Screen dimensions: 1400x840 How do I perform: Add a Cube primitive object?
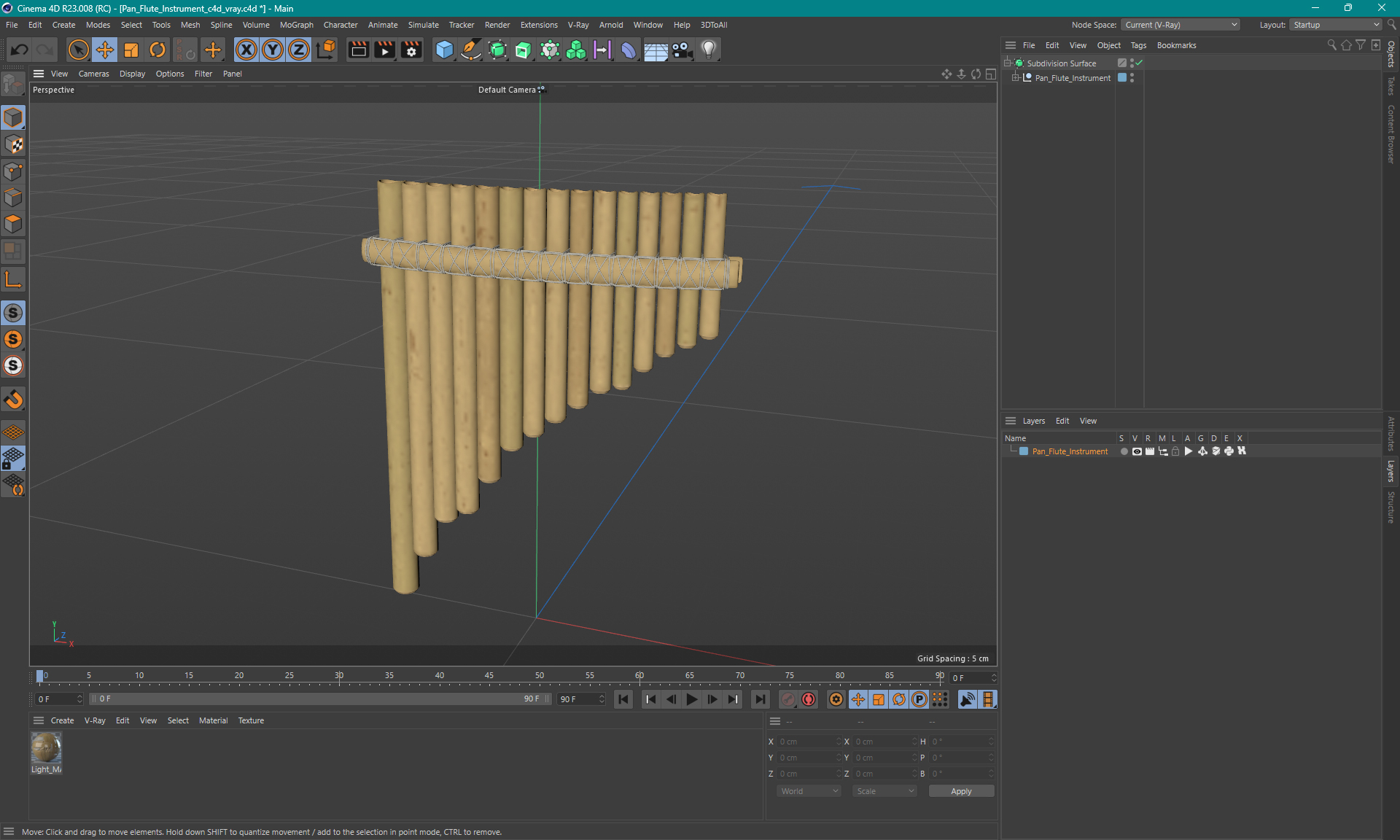(x=444, y=50)
